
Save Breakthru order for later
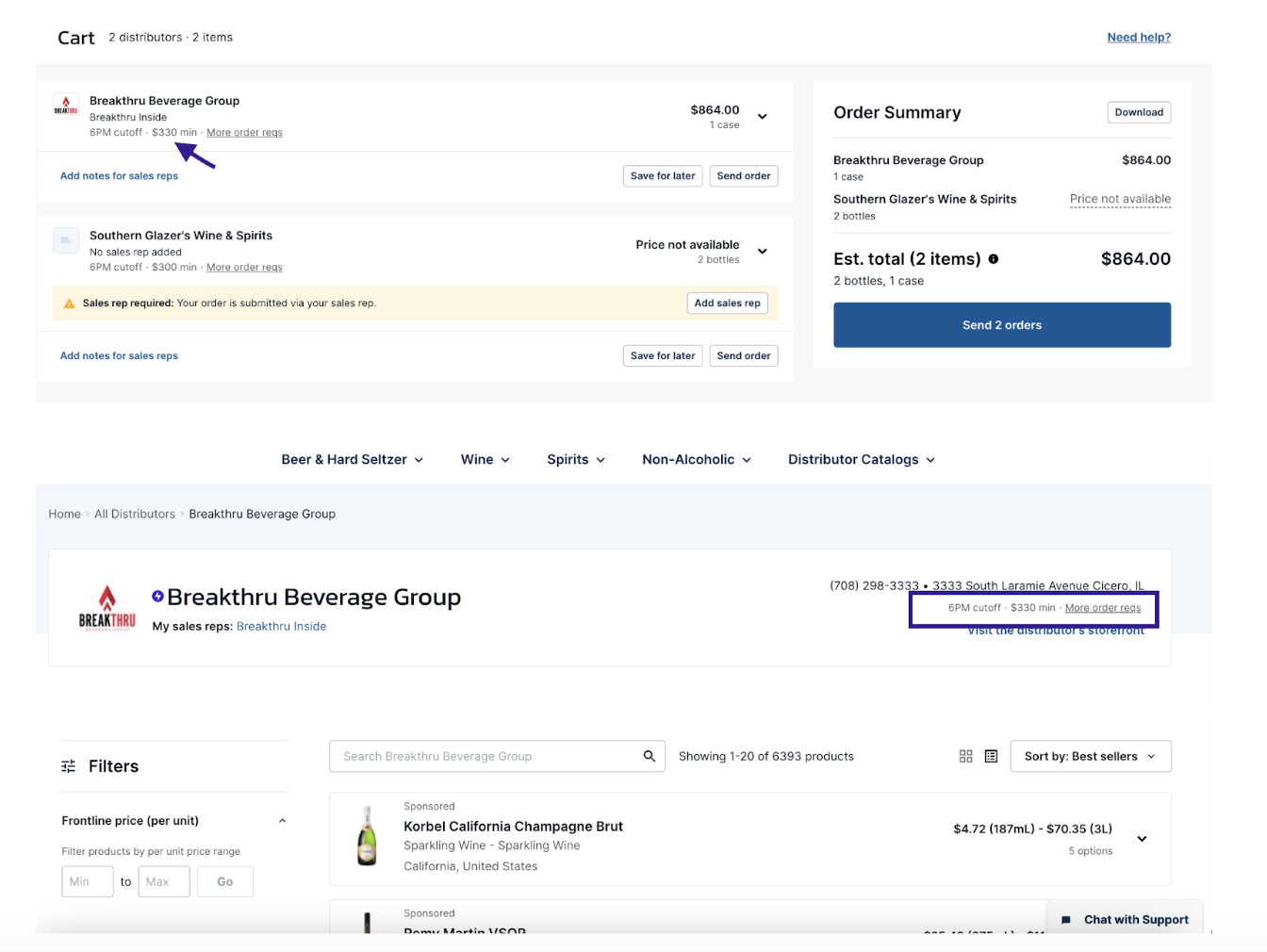point(663,176)
